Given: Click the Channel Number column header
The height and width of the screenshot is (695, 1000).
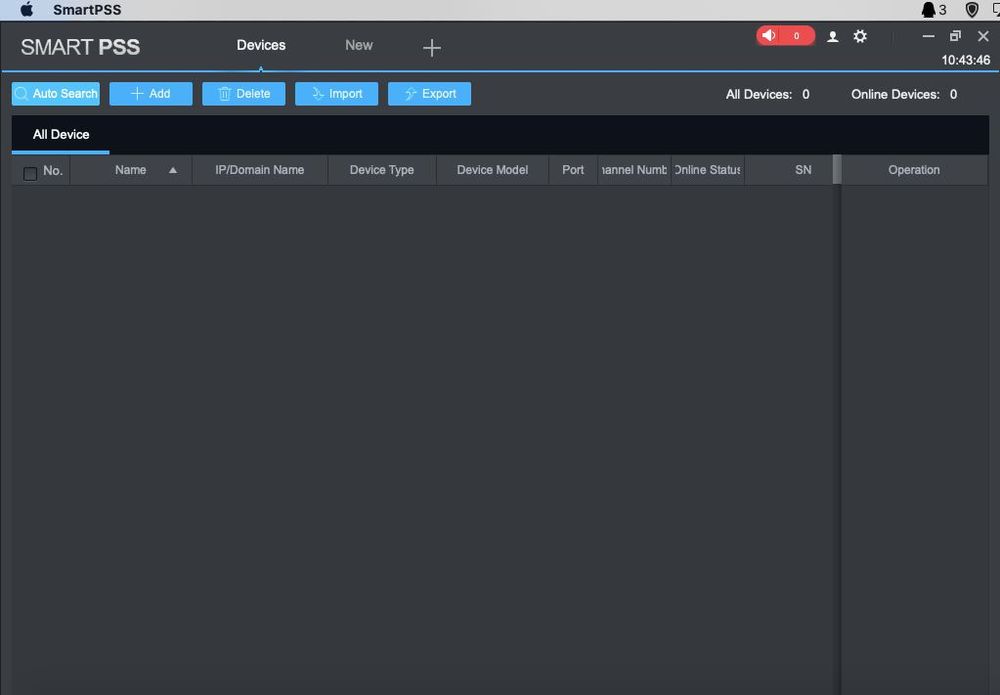Looking at the screenshot, I should [x=634, y=170].
